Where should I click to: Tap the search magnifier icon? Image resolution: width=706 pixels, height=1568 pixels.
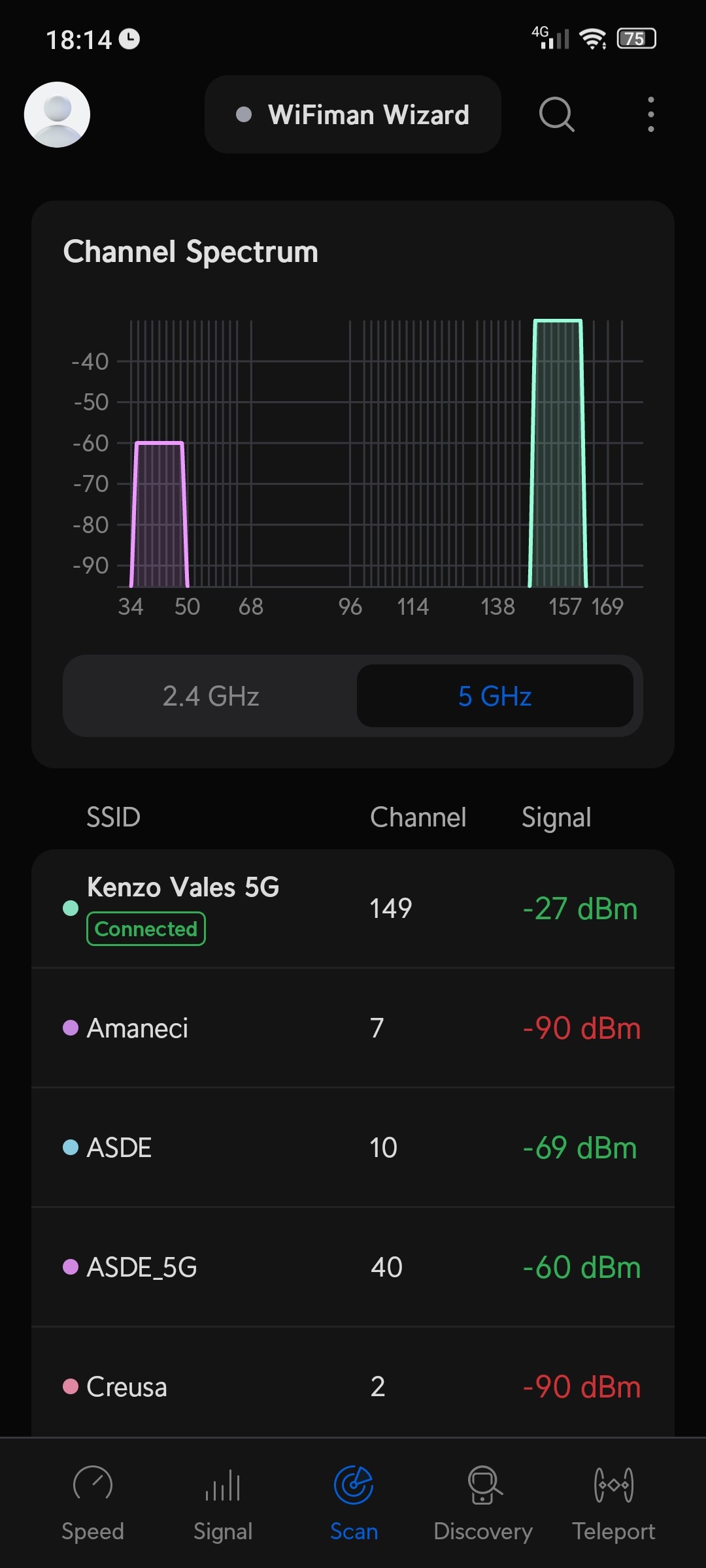click(x=556, y=114)
